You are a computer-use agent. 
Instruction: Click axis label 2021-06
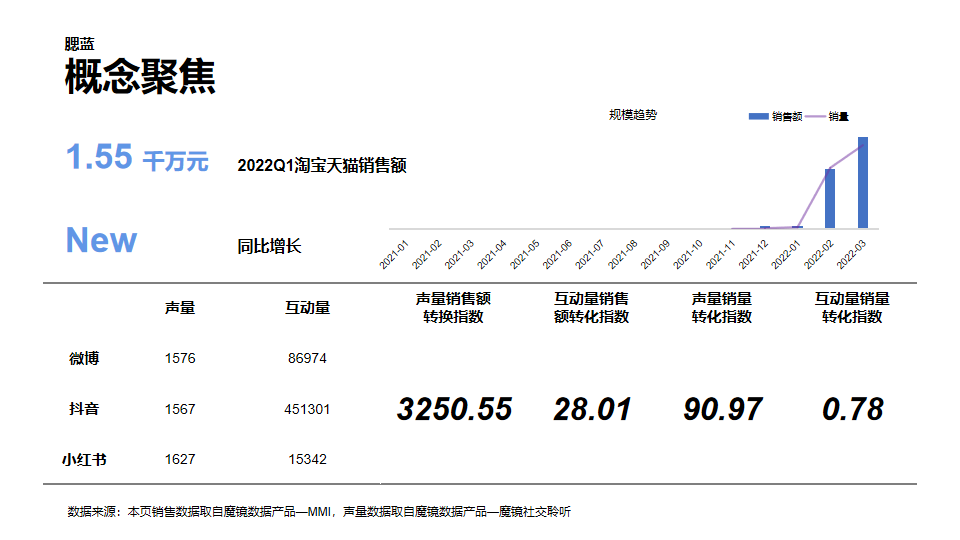click(557, 255)
